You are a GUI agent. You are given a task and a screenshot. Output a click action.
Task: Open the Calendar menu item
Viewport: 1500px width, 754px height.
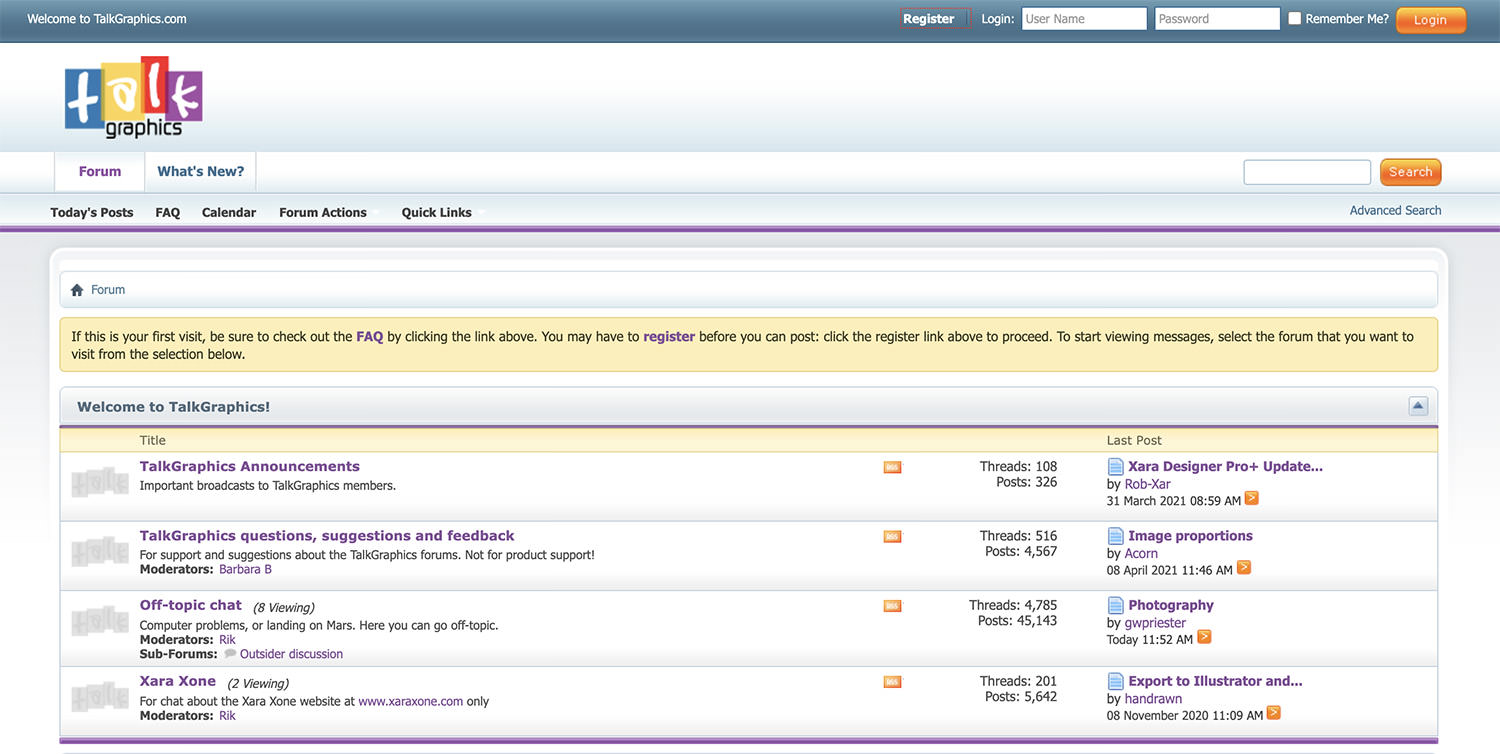coord(229,213)
